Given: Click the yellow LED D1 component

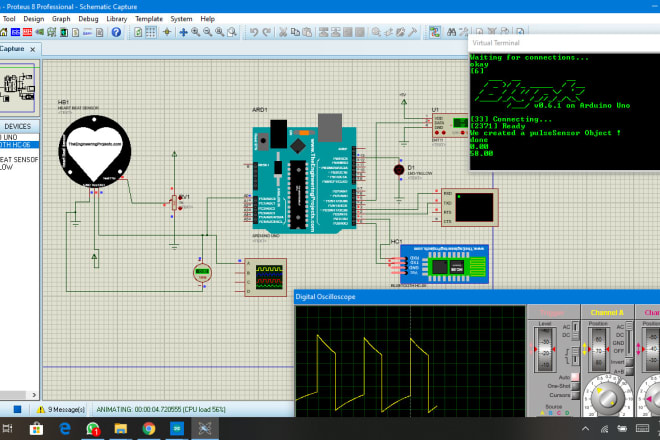Looking at the screenshot, I should click(399, 170).
